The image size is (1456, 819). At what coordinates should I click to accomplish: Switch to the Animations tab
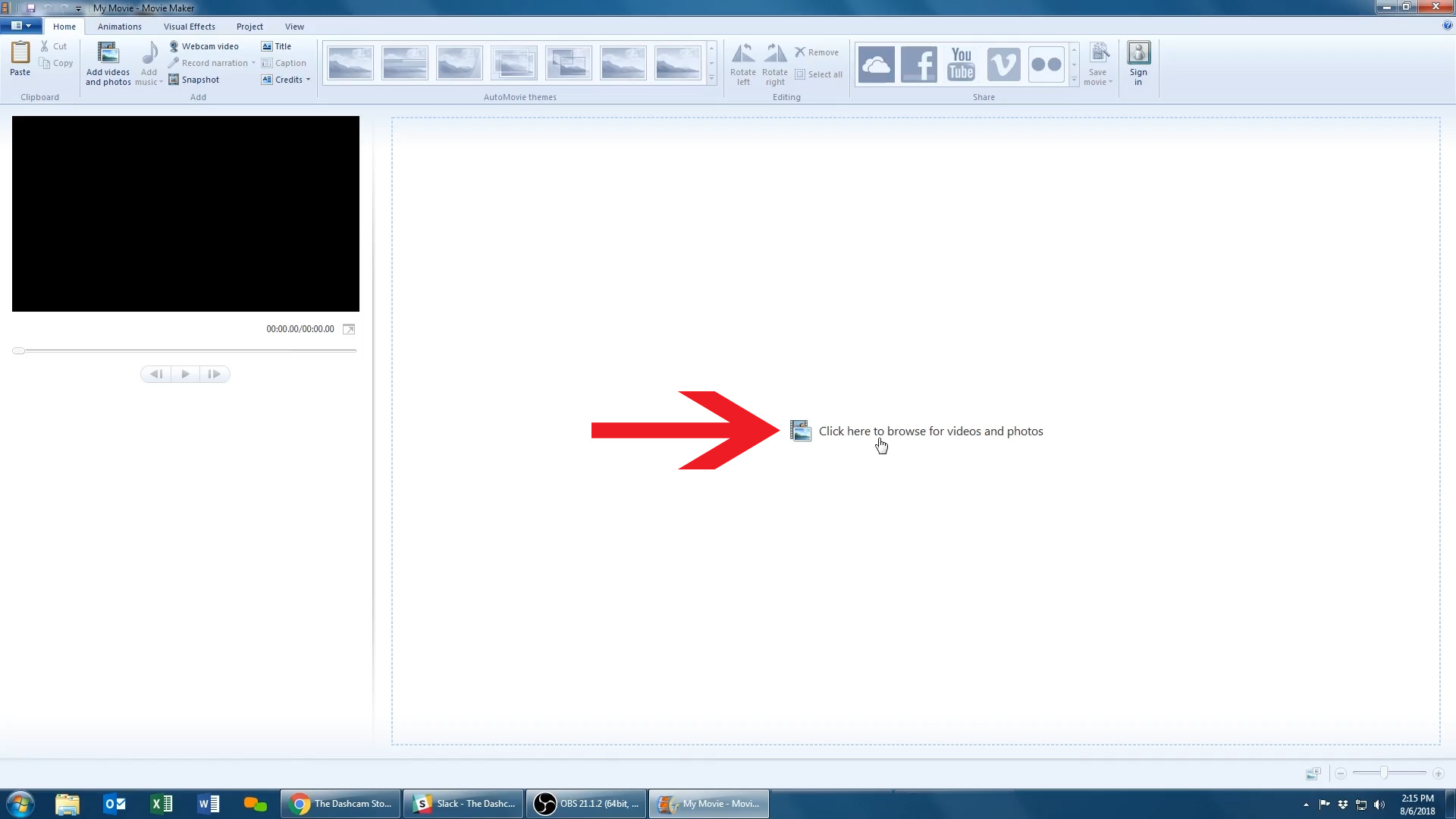(119, 27)
